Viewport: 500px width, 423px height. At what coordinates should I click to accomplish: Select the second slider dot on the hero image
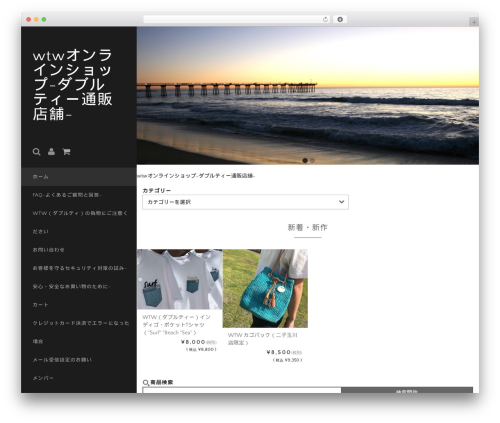[x=312, y=161]
